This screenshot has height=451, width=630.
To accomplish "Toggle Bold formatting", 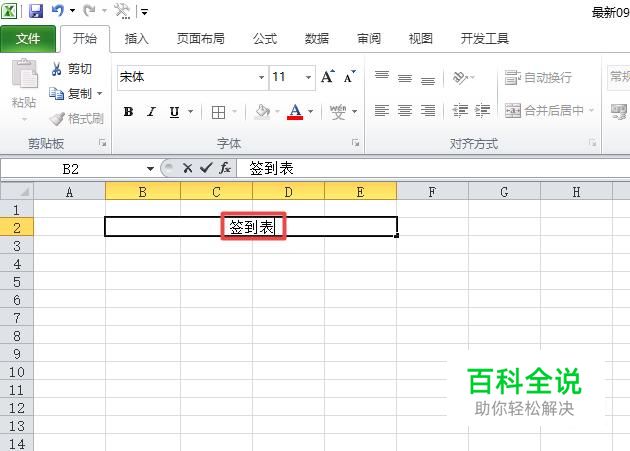I will click(x=129, y=112).
